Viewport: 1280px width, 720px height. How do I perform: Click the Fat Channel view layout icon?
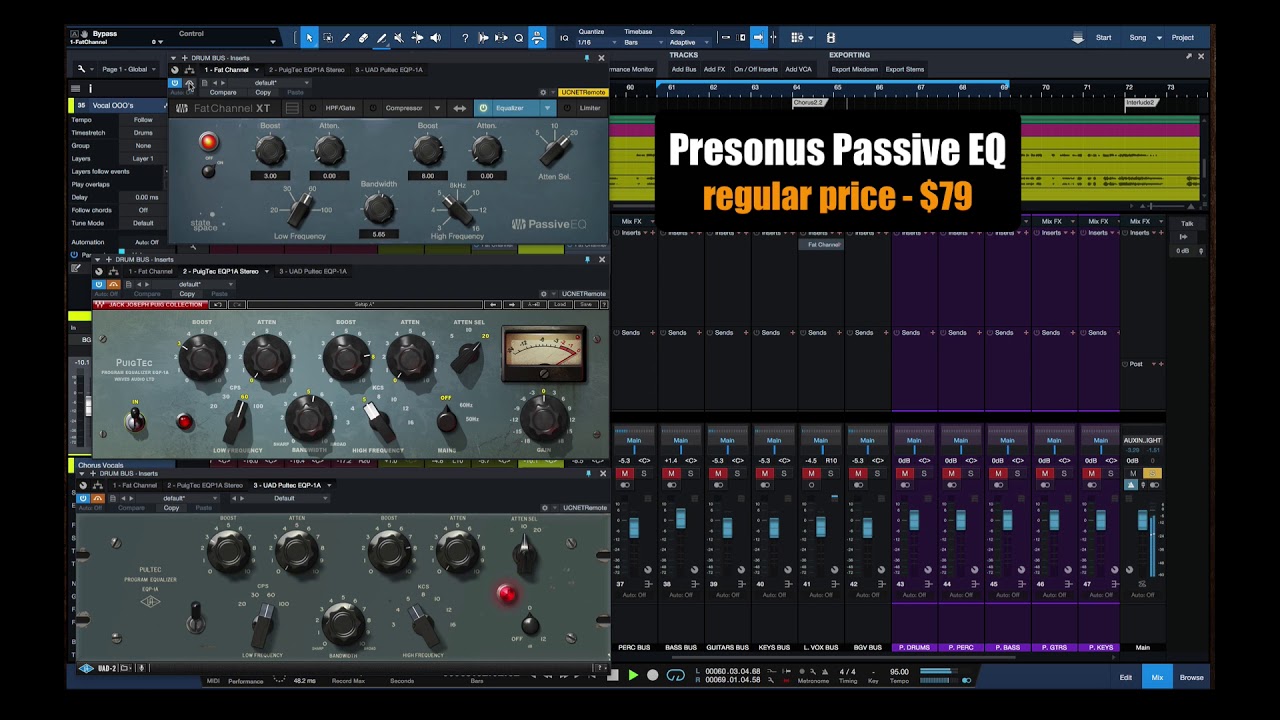click(292, 108)
